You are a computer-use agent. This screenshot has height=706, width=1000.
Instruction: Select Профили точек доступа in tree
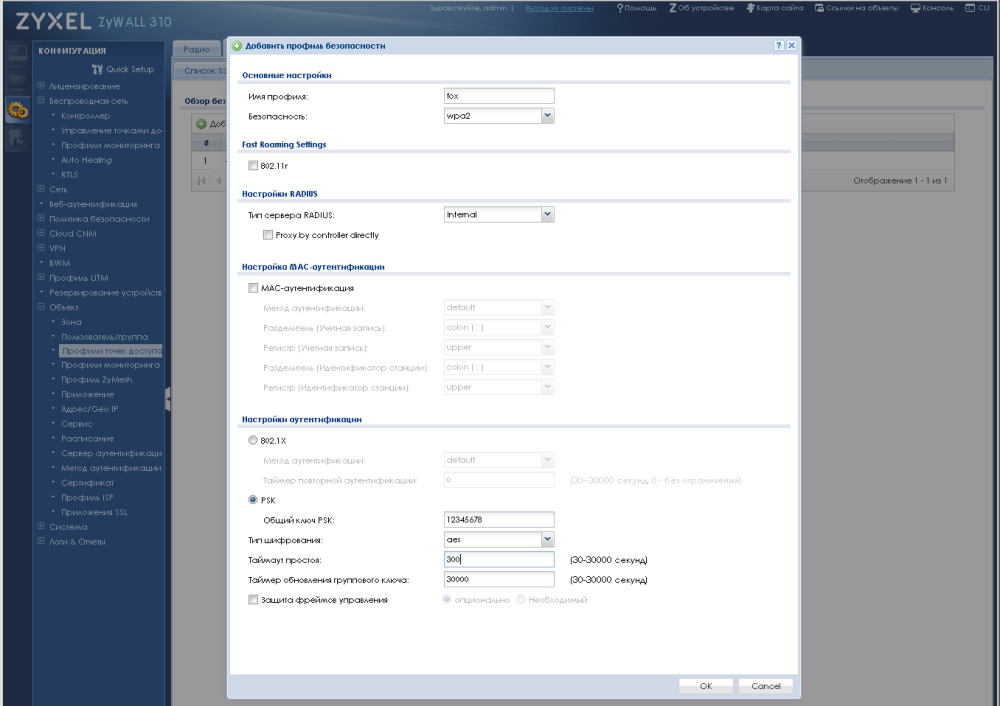[x=111, y=351]
